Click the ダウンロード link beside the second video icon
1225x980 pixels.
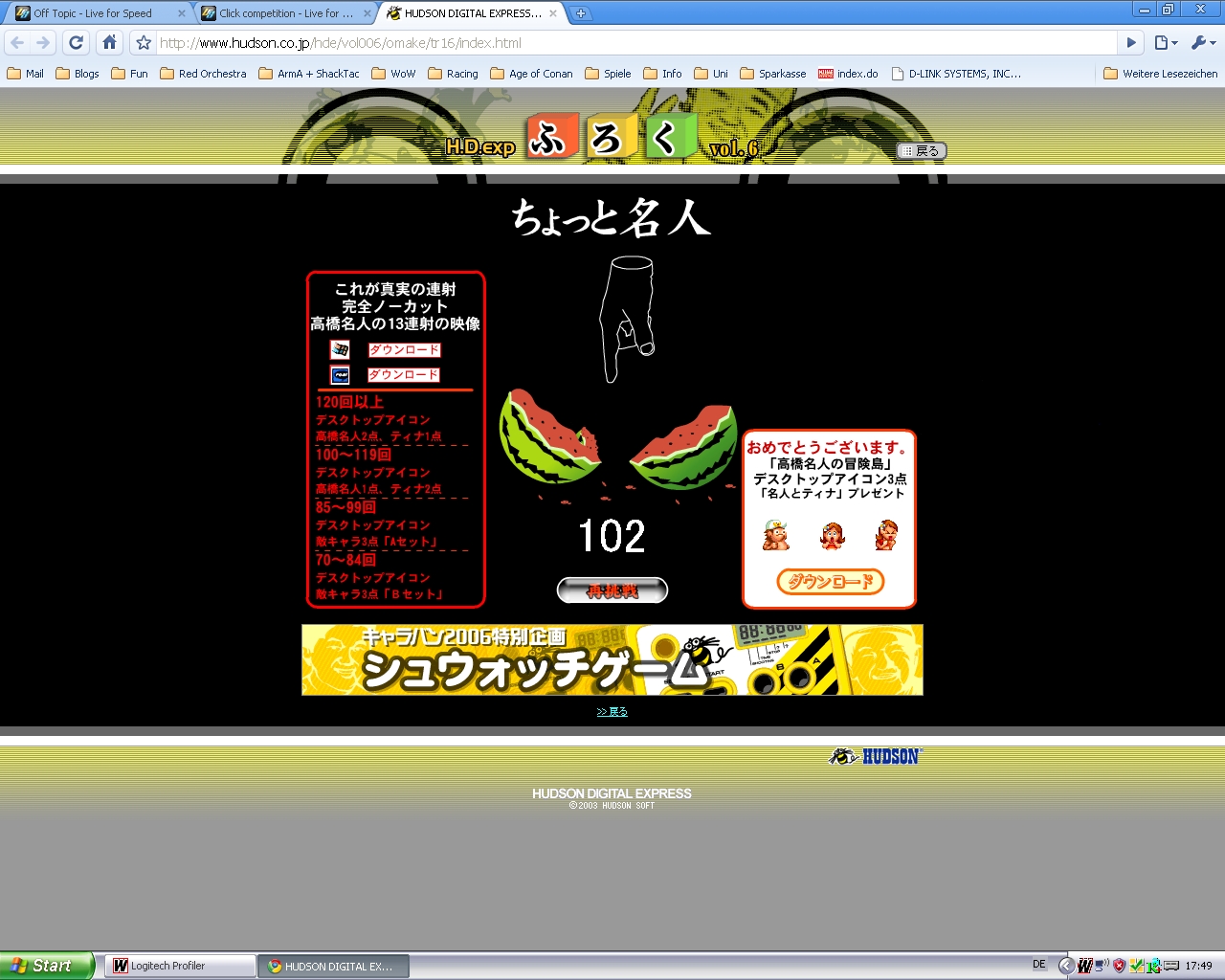pyautogui.click(x=404, y=375)
